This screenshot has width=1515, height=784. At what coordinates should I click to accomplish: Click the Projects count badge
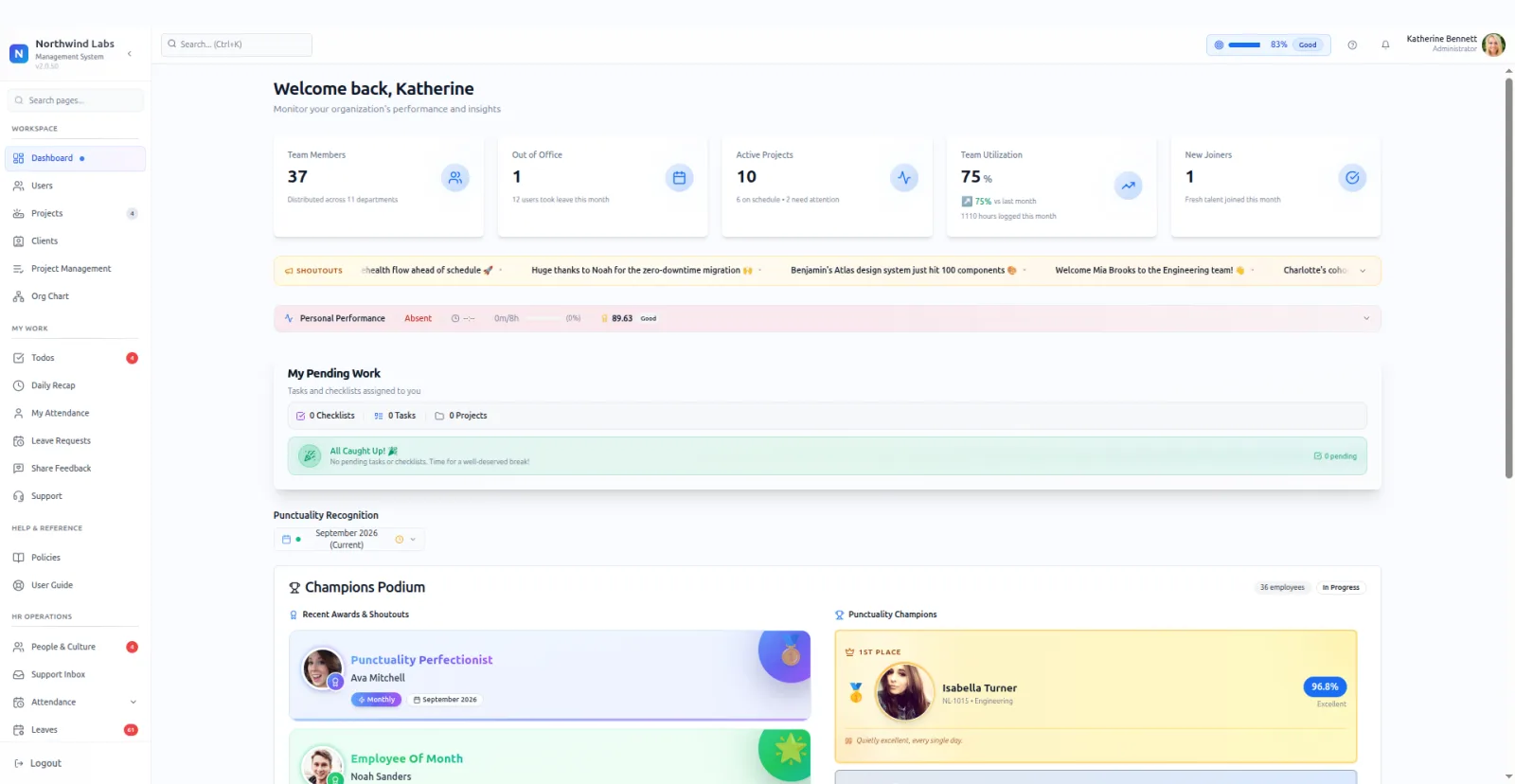132,214
